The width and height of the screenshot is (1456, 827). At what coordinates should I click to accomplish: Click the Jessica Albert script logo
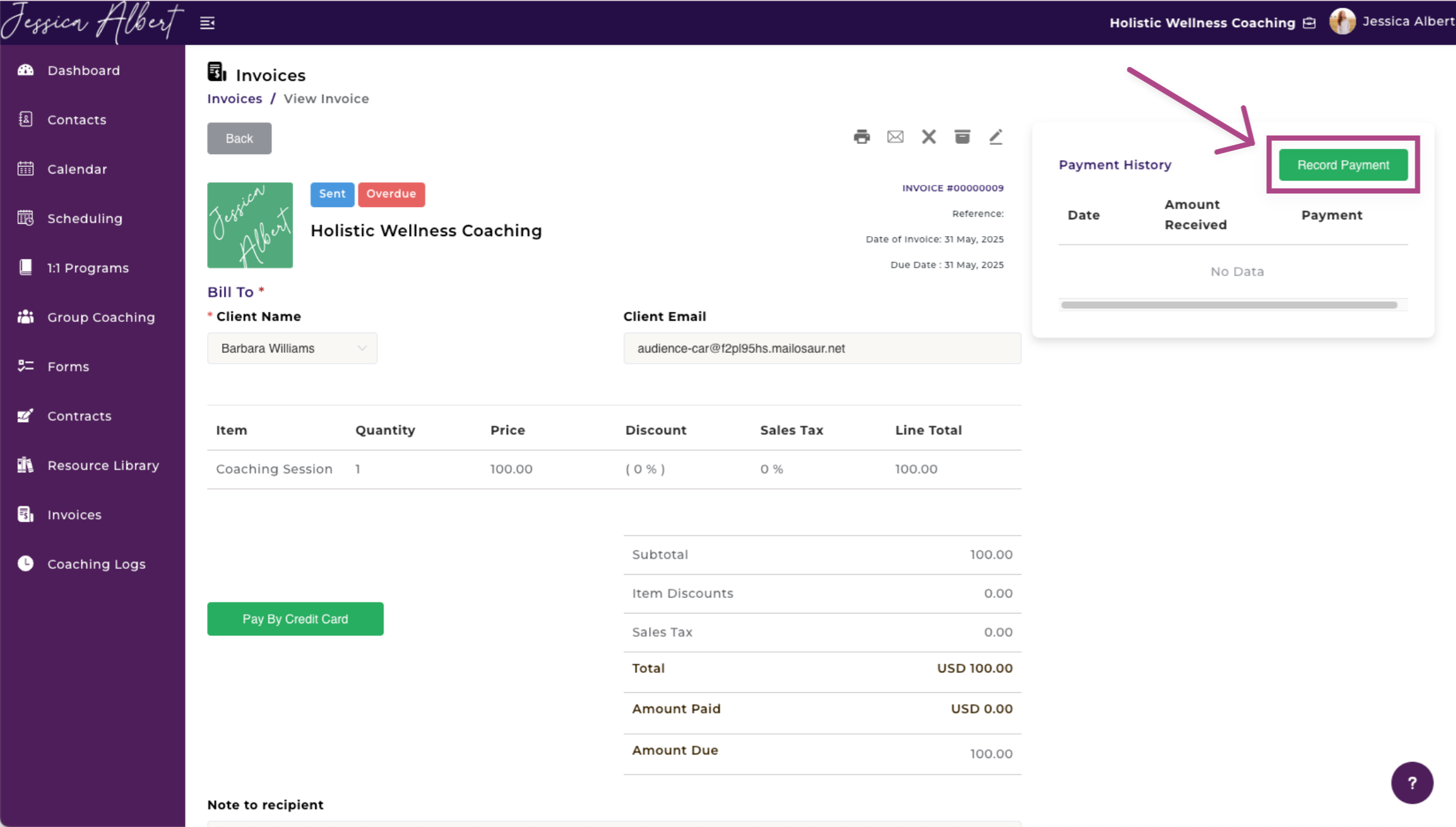92,23
